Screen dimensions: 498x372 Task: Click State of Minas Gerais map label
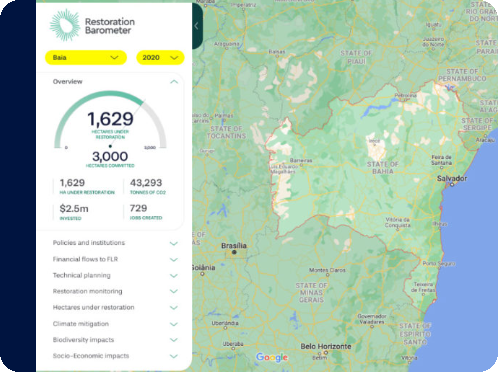[x=311, y=292]
